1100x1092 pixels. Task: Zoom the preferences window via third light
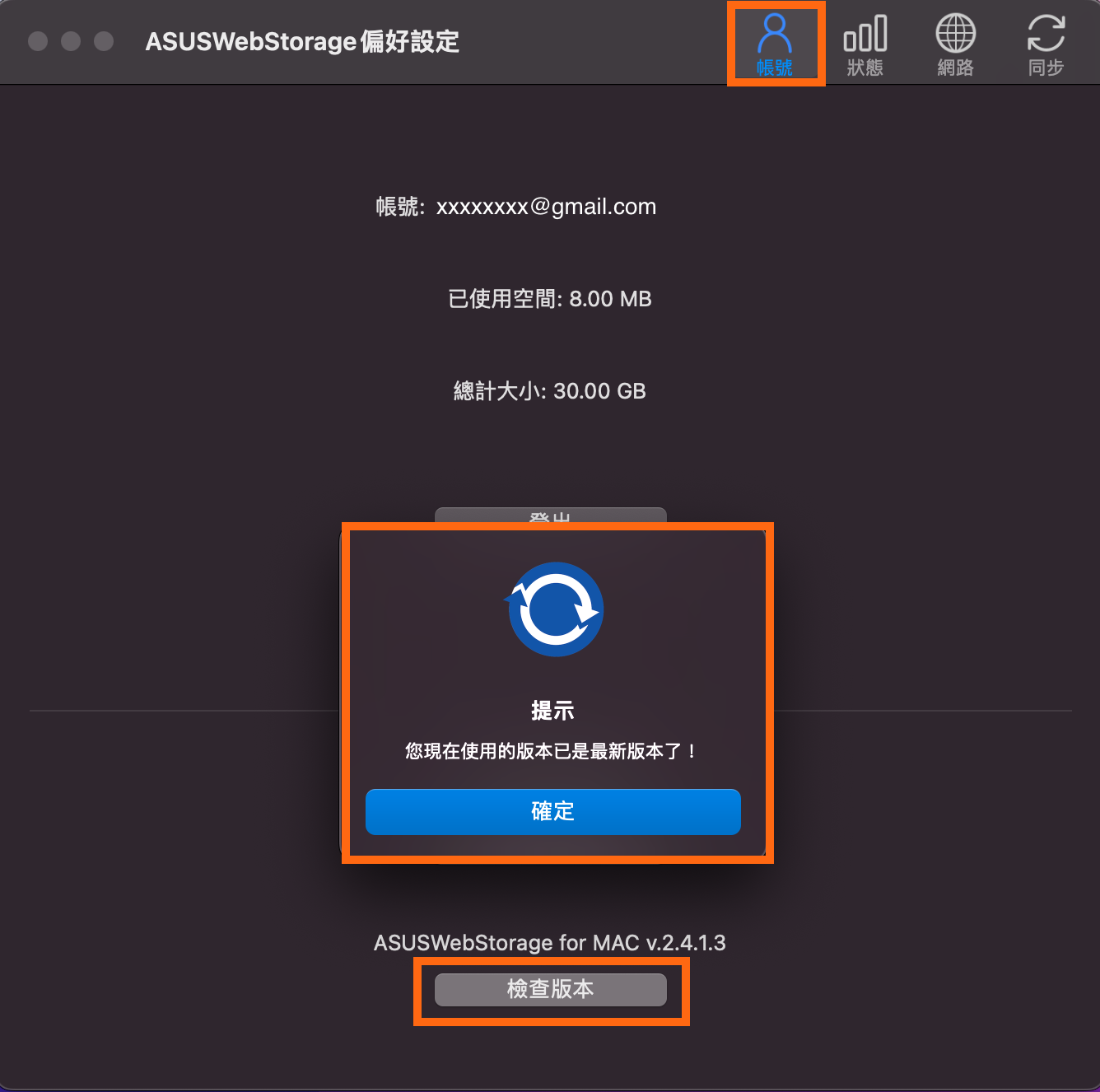(104, 41)
